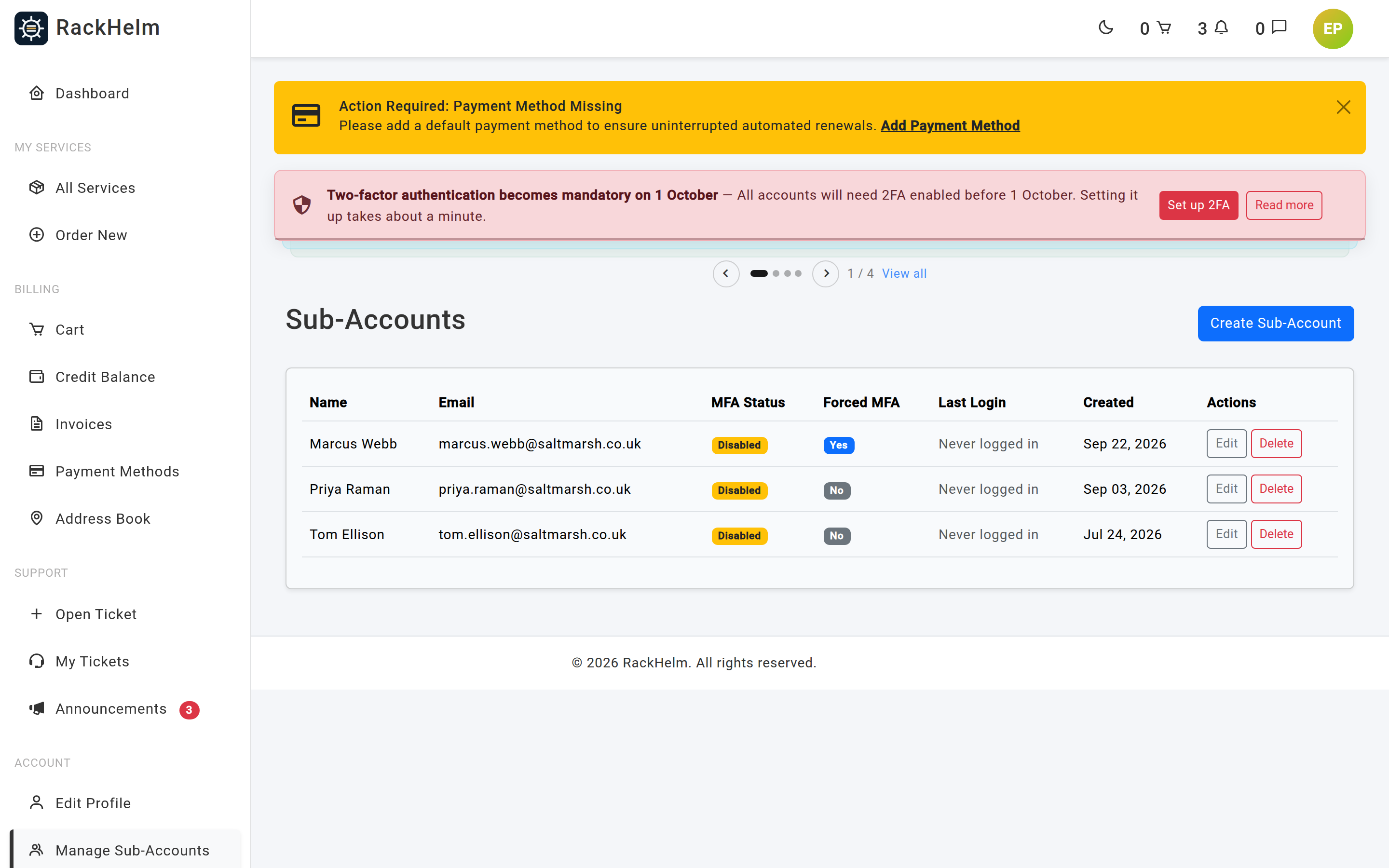Screen dimensions: 1389x868
Task: Click the My Tickets headset icon
Action: (37, 661)
